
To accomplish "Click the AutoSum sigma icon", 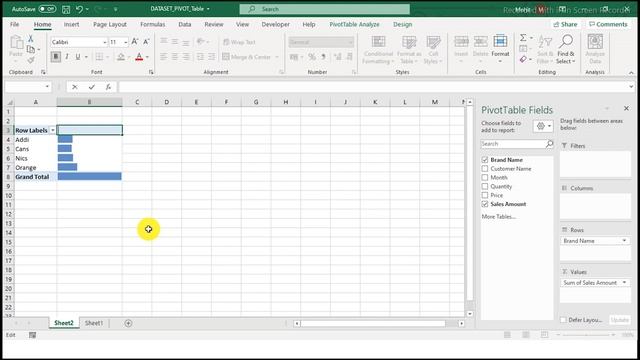I will (523, 38).
